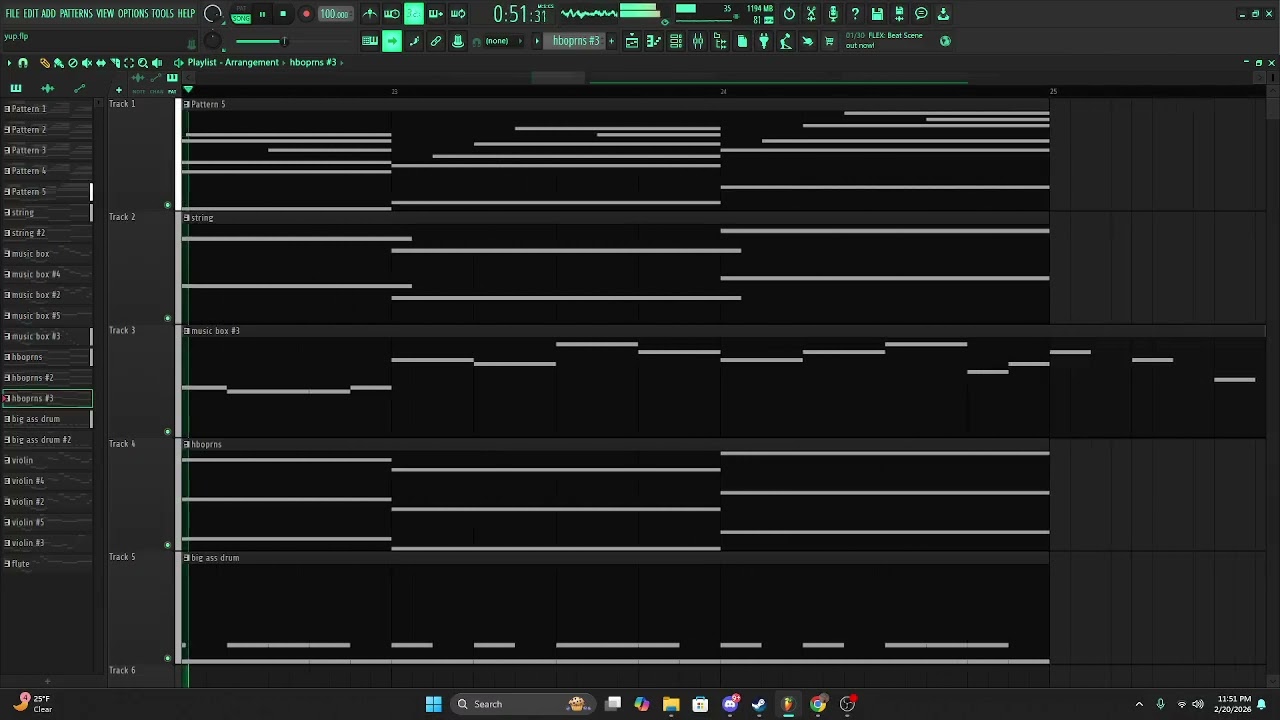Click the Arrangement breadcrumb in playlist title
This screenshot has height=720, width=1280.
(252, 63)
